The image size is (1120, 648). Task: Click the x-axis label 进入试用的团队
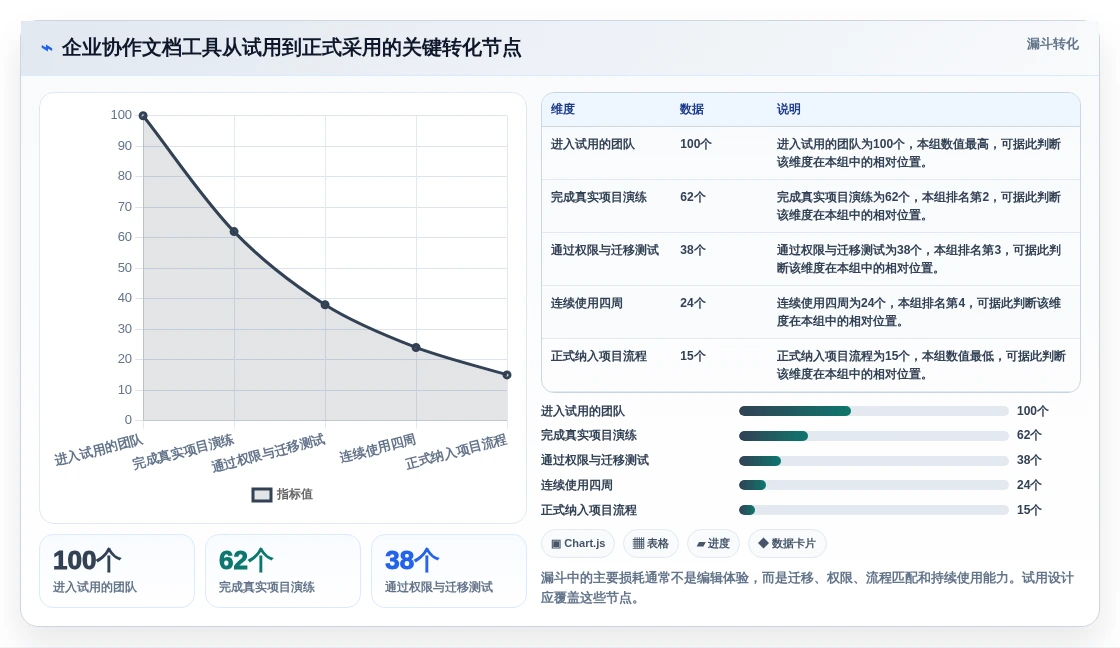pos(99,450)
